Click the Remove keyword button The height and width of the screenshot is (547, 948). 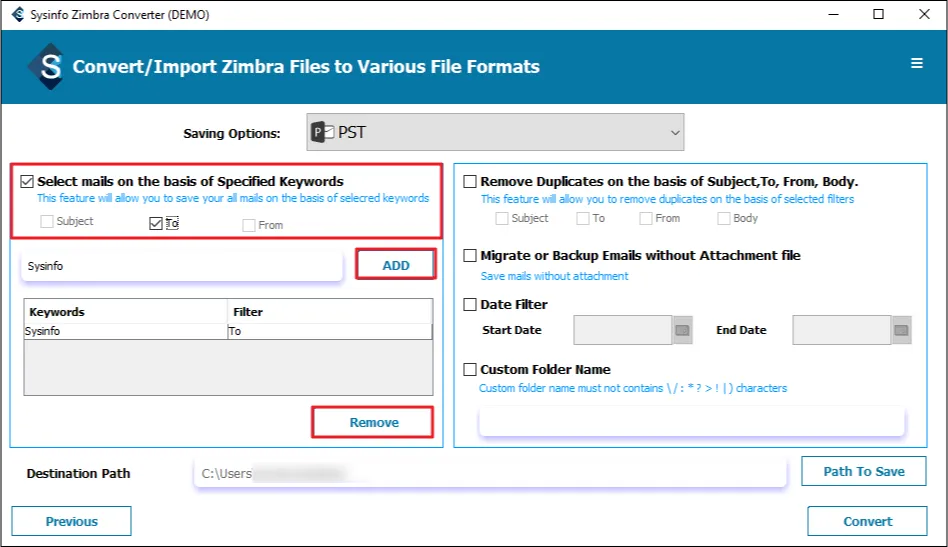(373, 423)
